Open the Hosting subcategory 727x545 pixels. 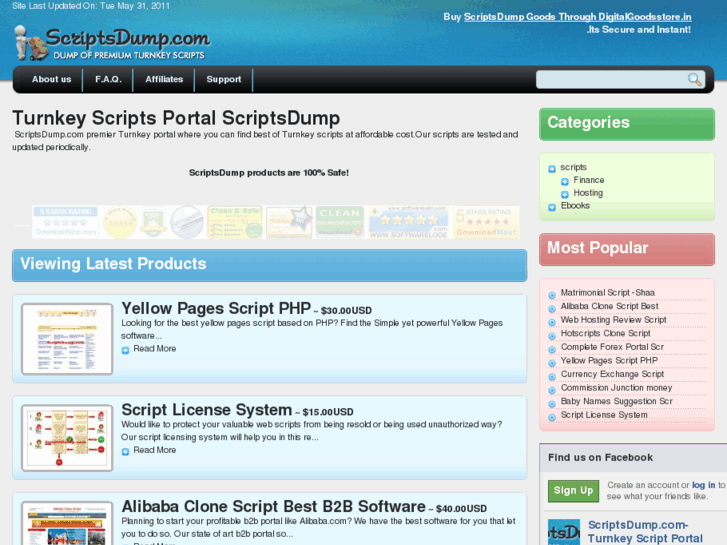coord(588,193)
